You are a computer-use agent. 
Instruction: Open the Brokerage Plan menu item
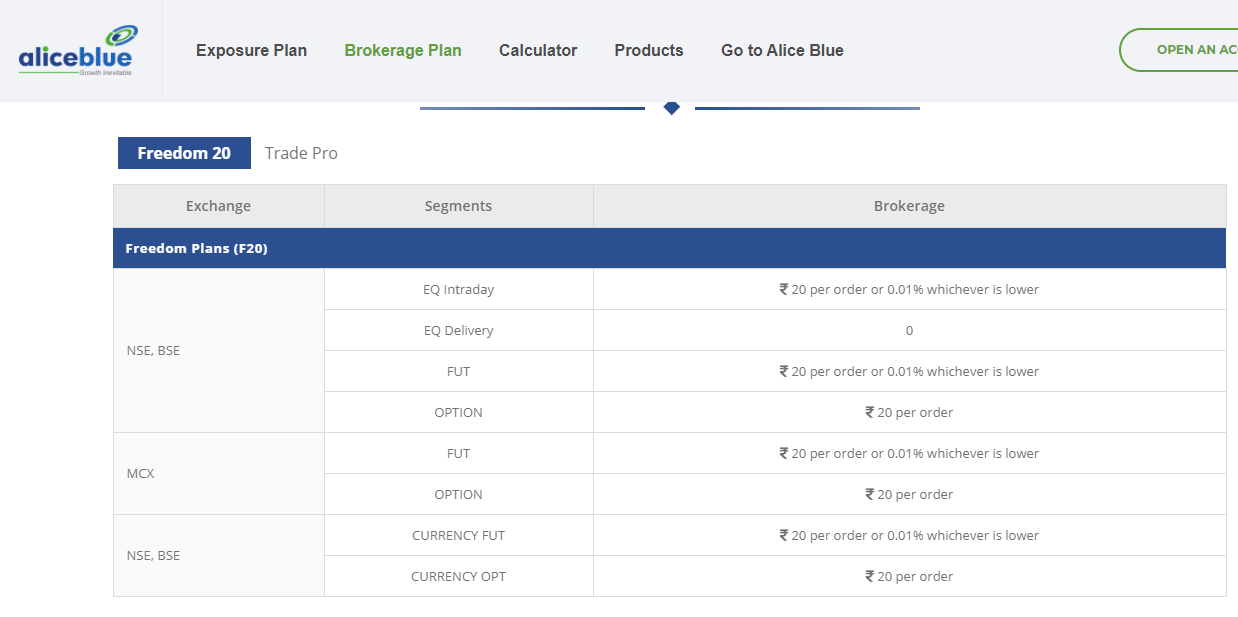tap(403, 50)
